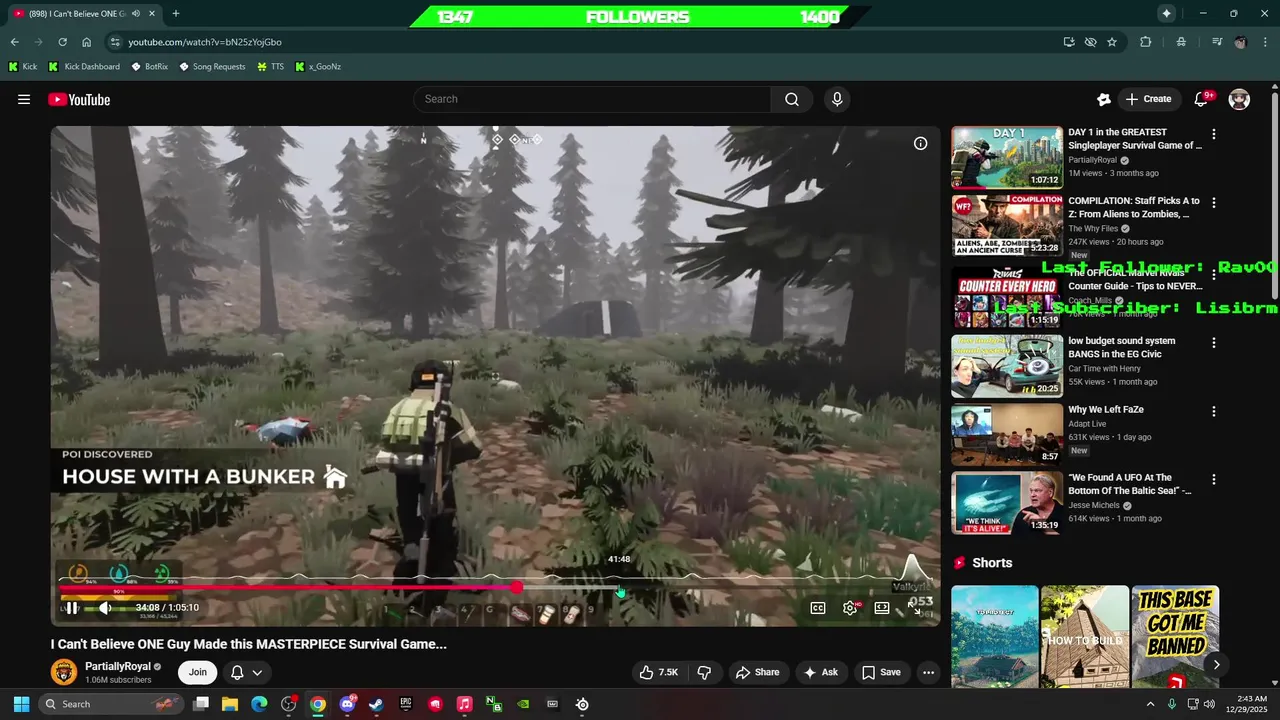Screen dimensions: 1280x720
Task: Open the x_GooNz bookmark
Action: (x=318, y=67)
